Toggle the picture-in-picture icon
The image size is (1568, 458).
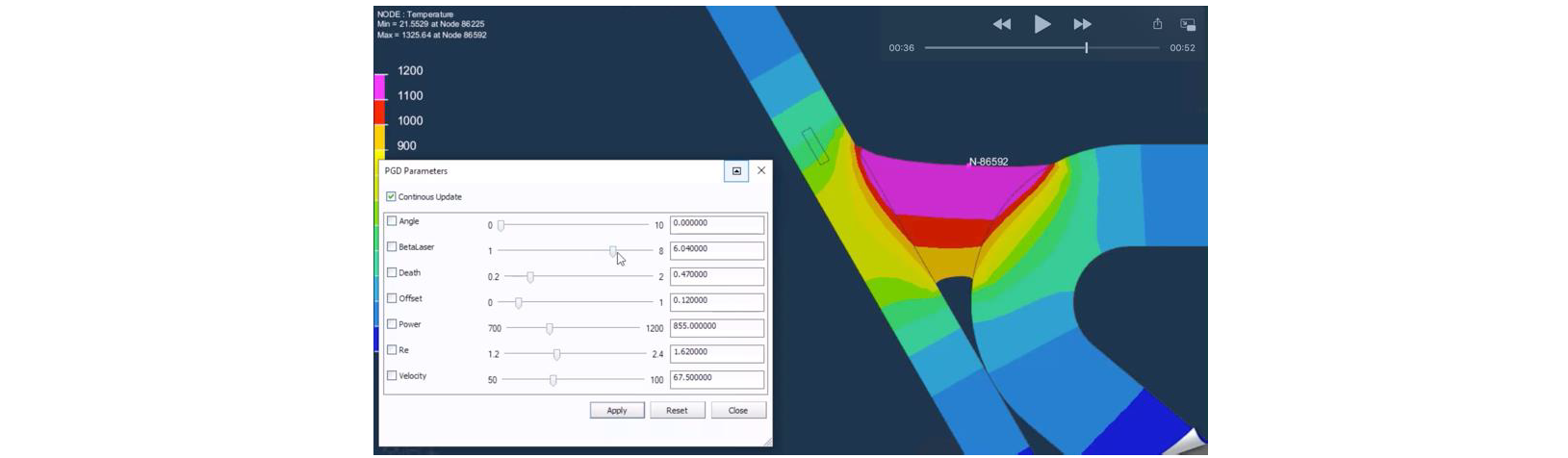(x=1188, y=25)
